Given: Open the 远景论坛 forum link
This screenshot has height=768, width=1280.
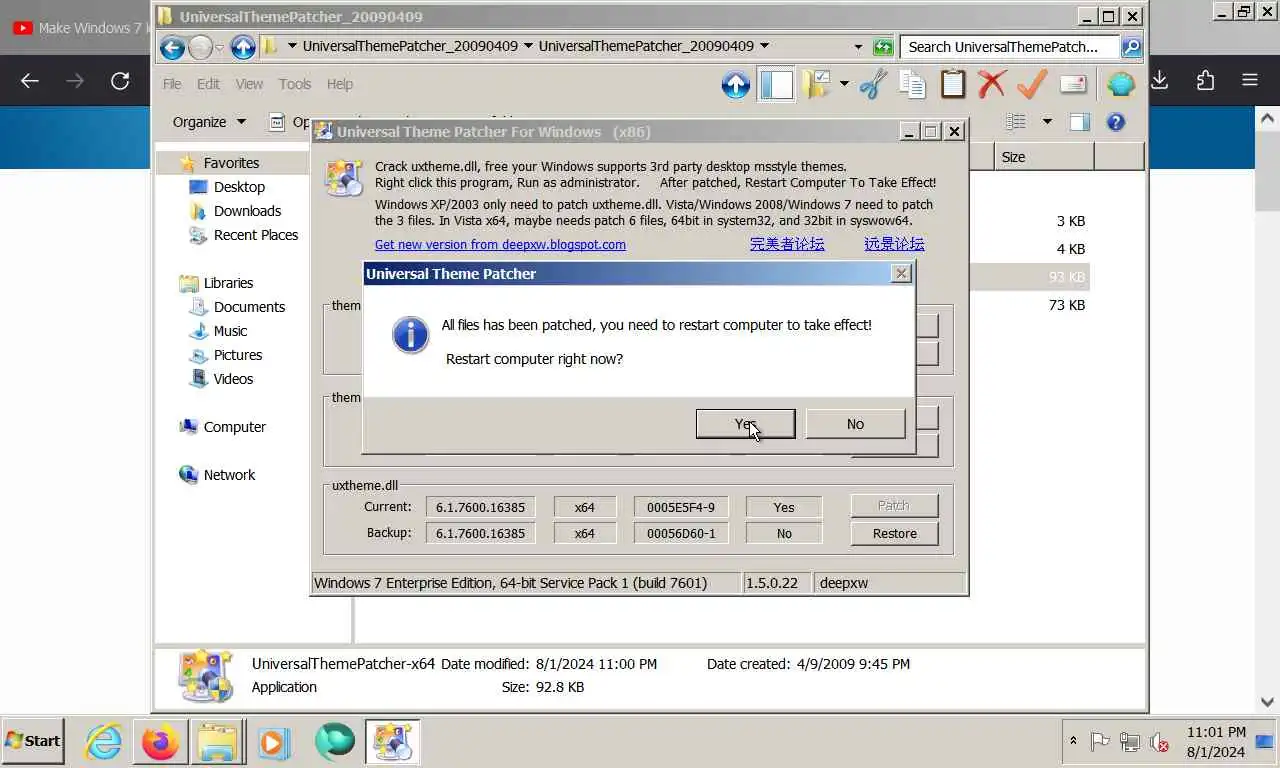Looking at the screenshot, I should 894,244.
